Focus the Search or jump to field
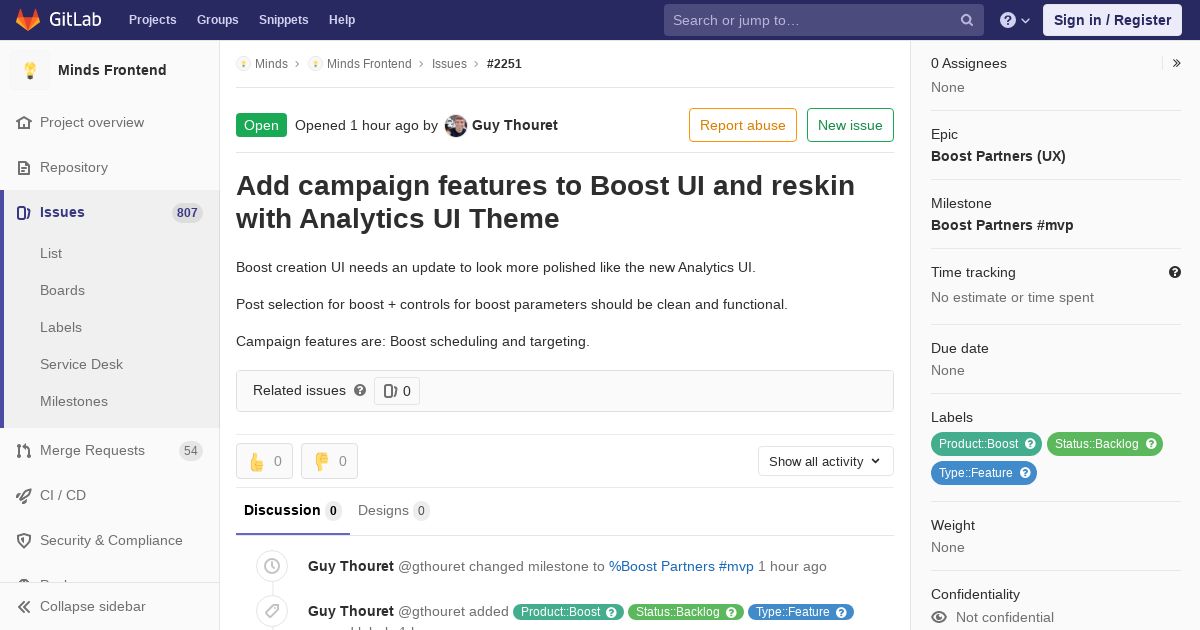Viewport: 1200px width, 630px height. pos(824,20)
